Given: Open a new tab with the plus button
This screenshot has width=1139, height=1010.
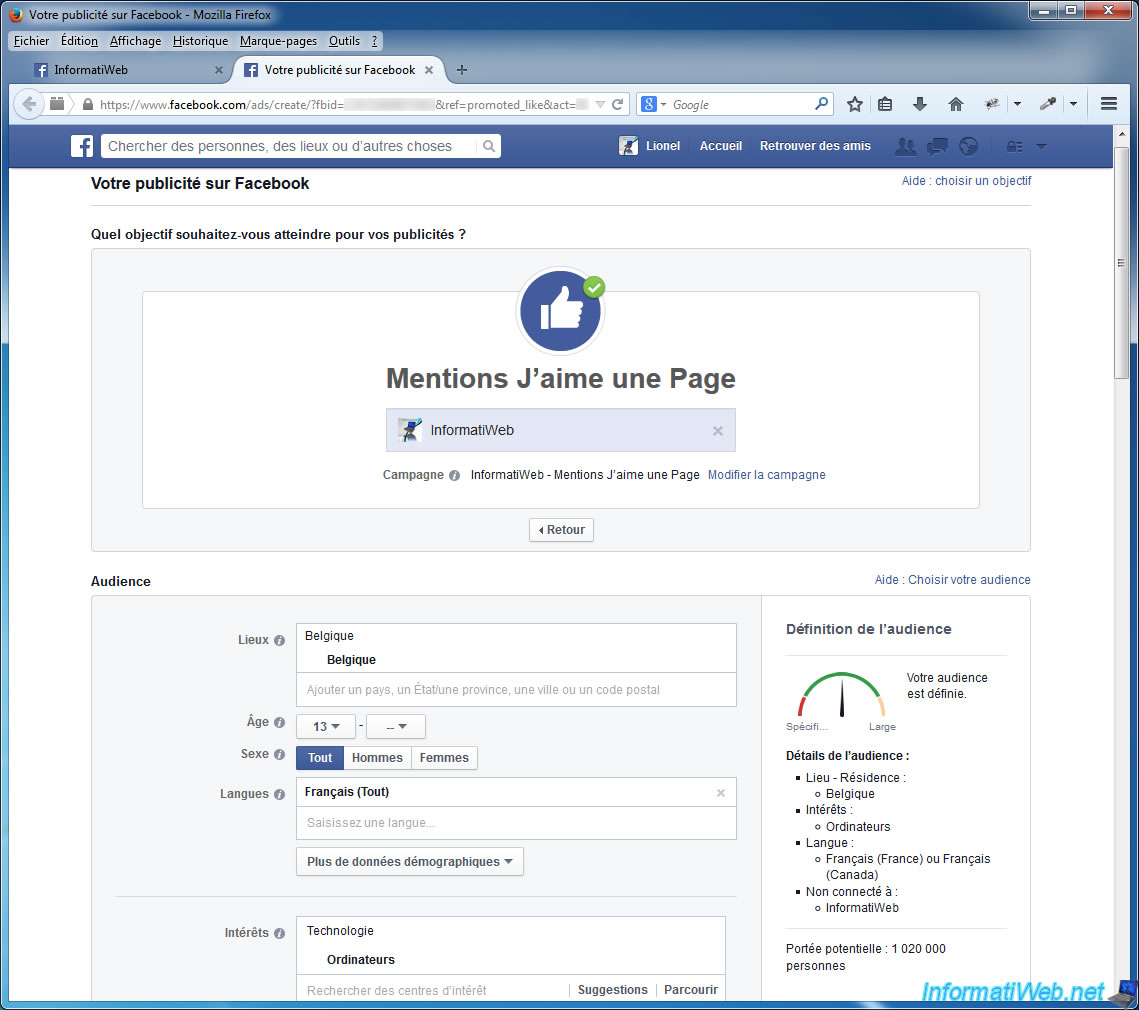Looking at the screenshot, I should click(x=461, y=70).
